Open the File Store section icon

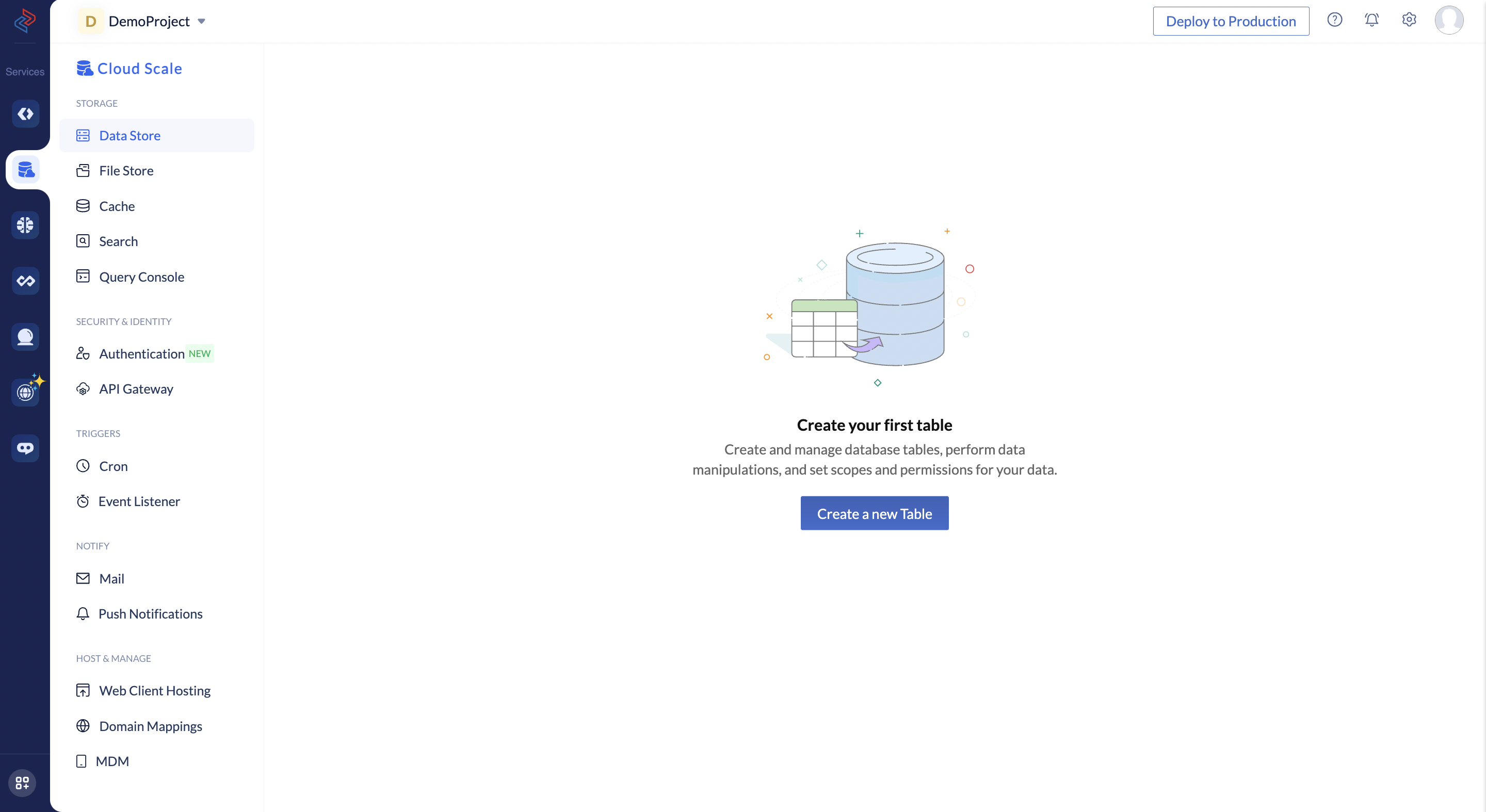coord(83,170)
